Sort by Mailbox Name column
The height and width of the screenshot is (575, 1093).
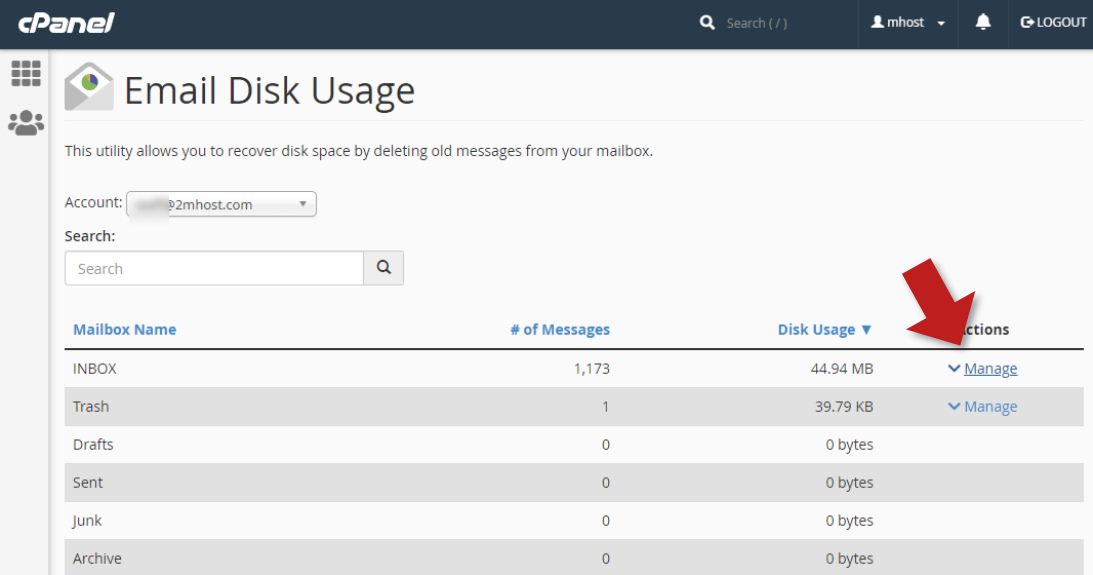coord(124,329)
